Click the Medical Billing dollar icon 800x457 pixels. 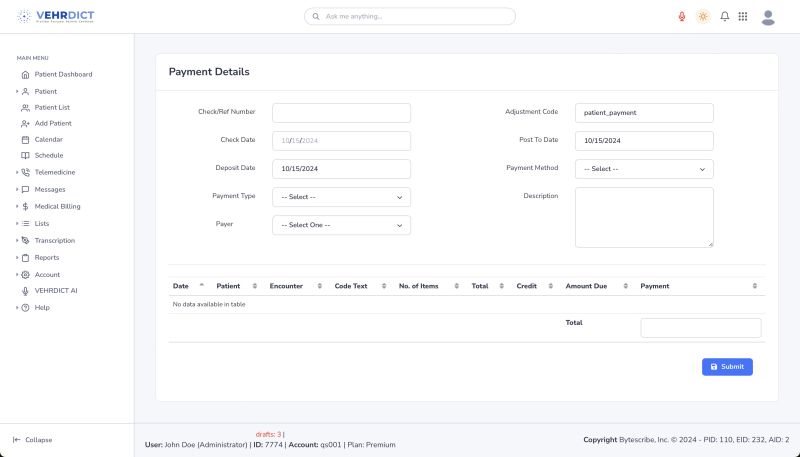(x=26, y=207)
